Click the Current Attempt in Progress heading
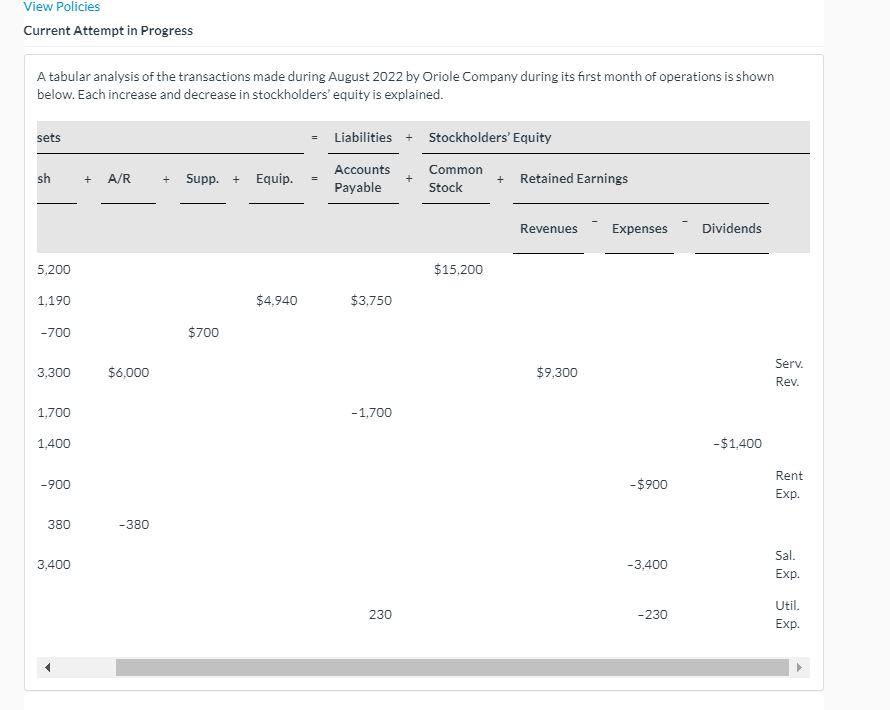 108,30
